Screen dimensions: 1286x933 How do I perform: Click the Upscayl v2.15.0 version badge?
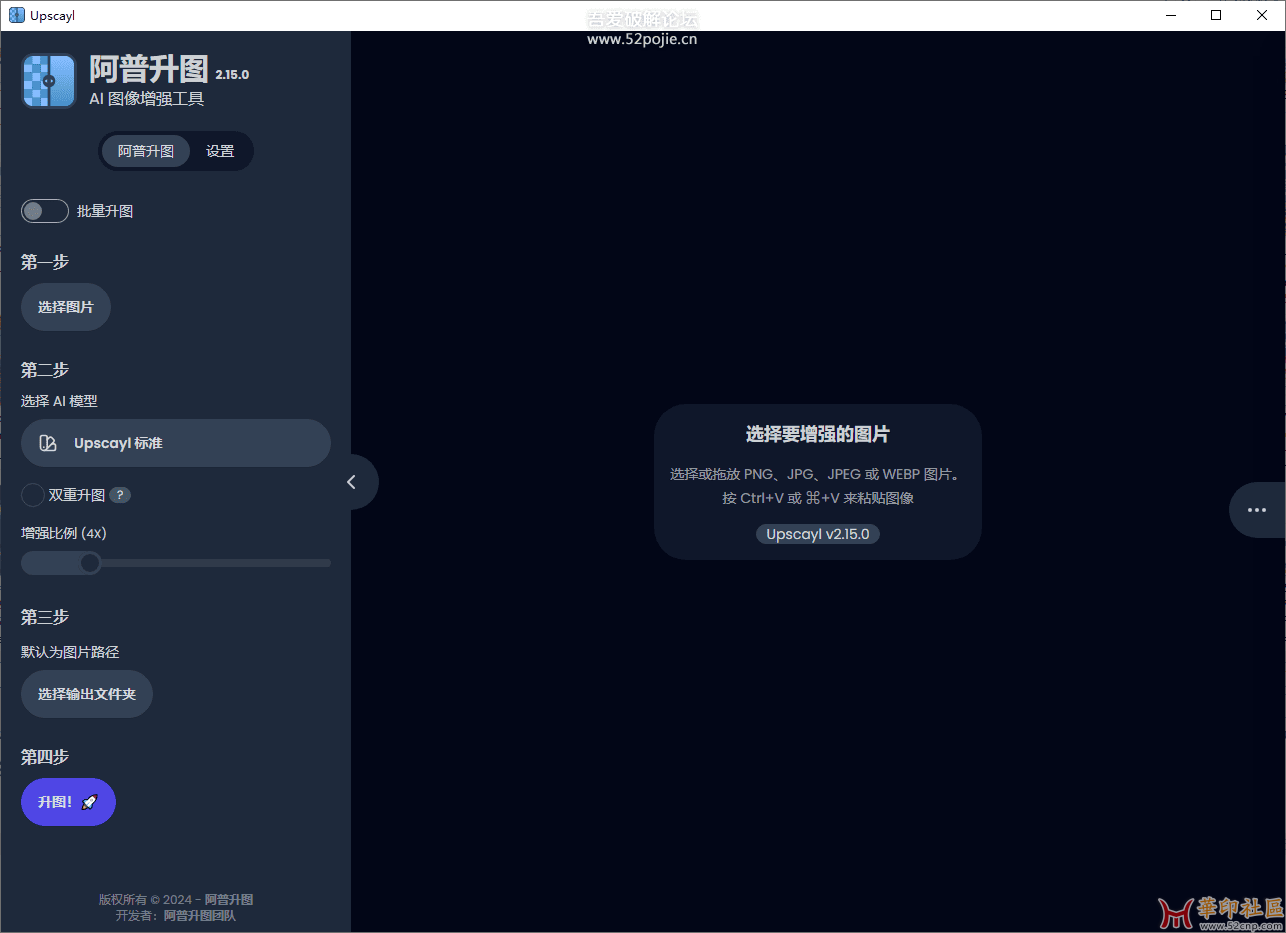click(x=817, y=534)
